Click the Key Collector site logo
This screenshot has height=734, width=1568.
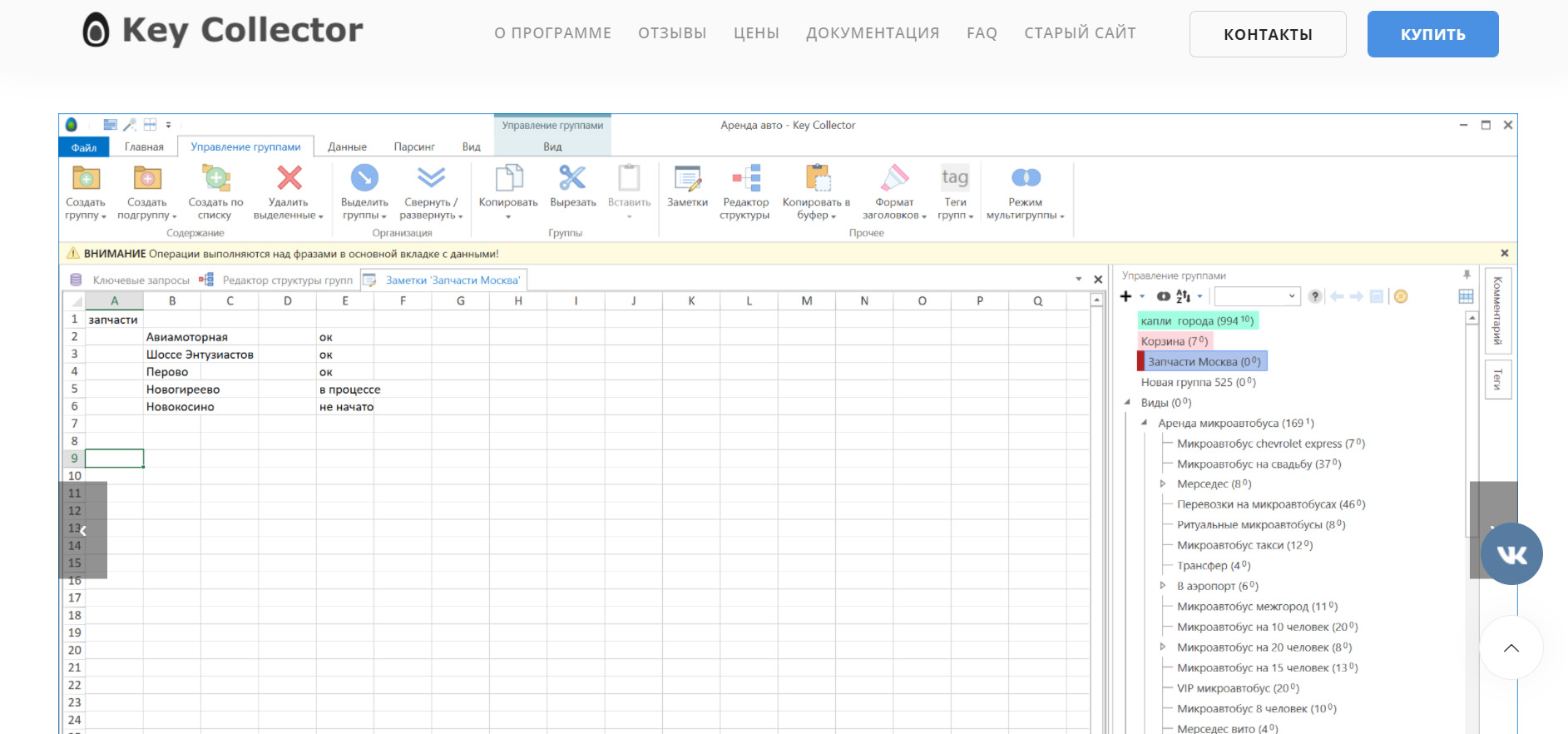coord(222,31)
